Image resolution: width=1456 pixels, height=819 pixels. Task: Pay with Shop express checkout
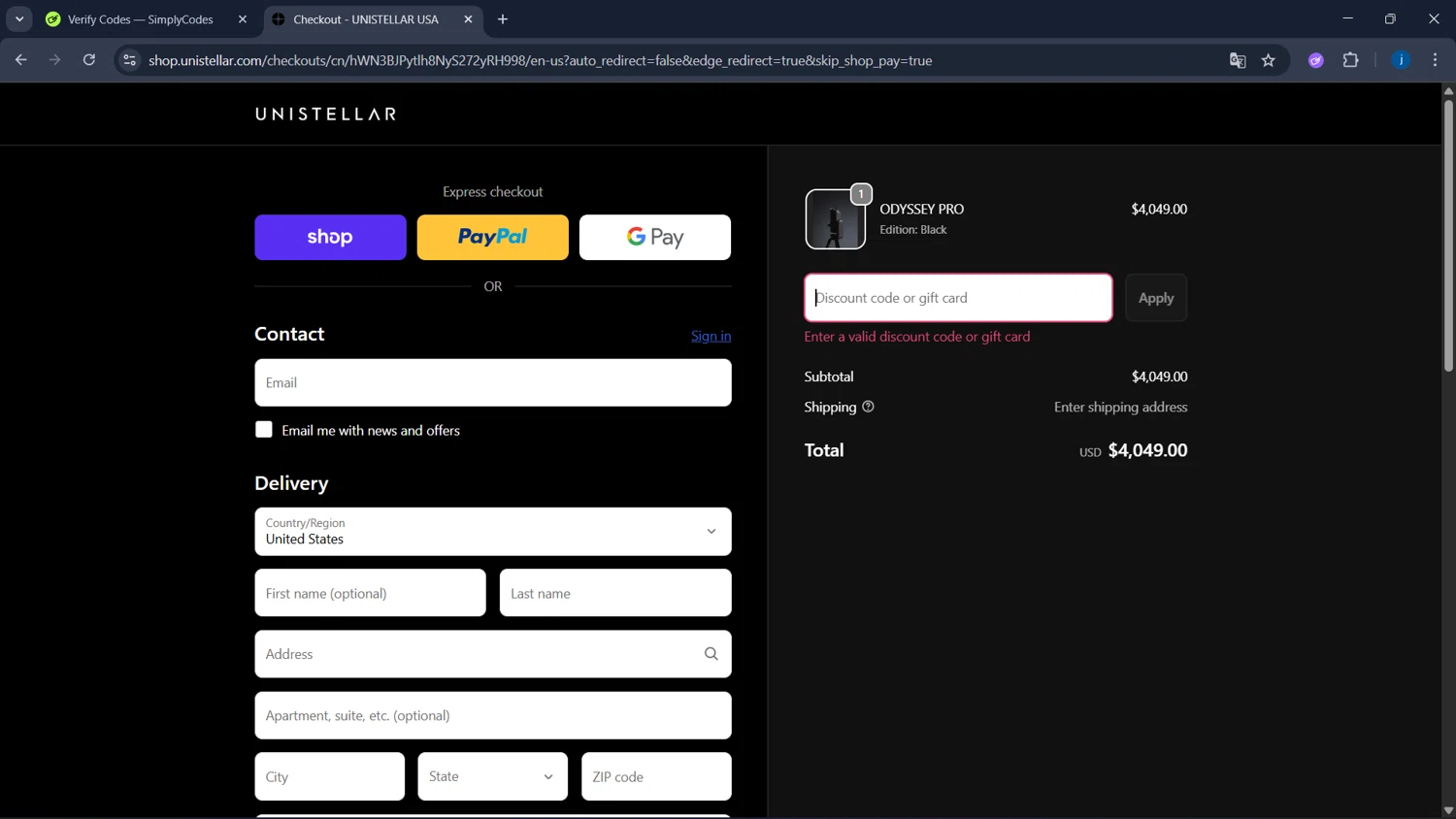(x=330, y=238)
